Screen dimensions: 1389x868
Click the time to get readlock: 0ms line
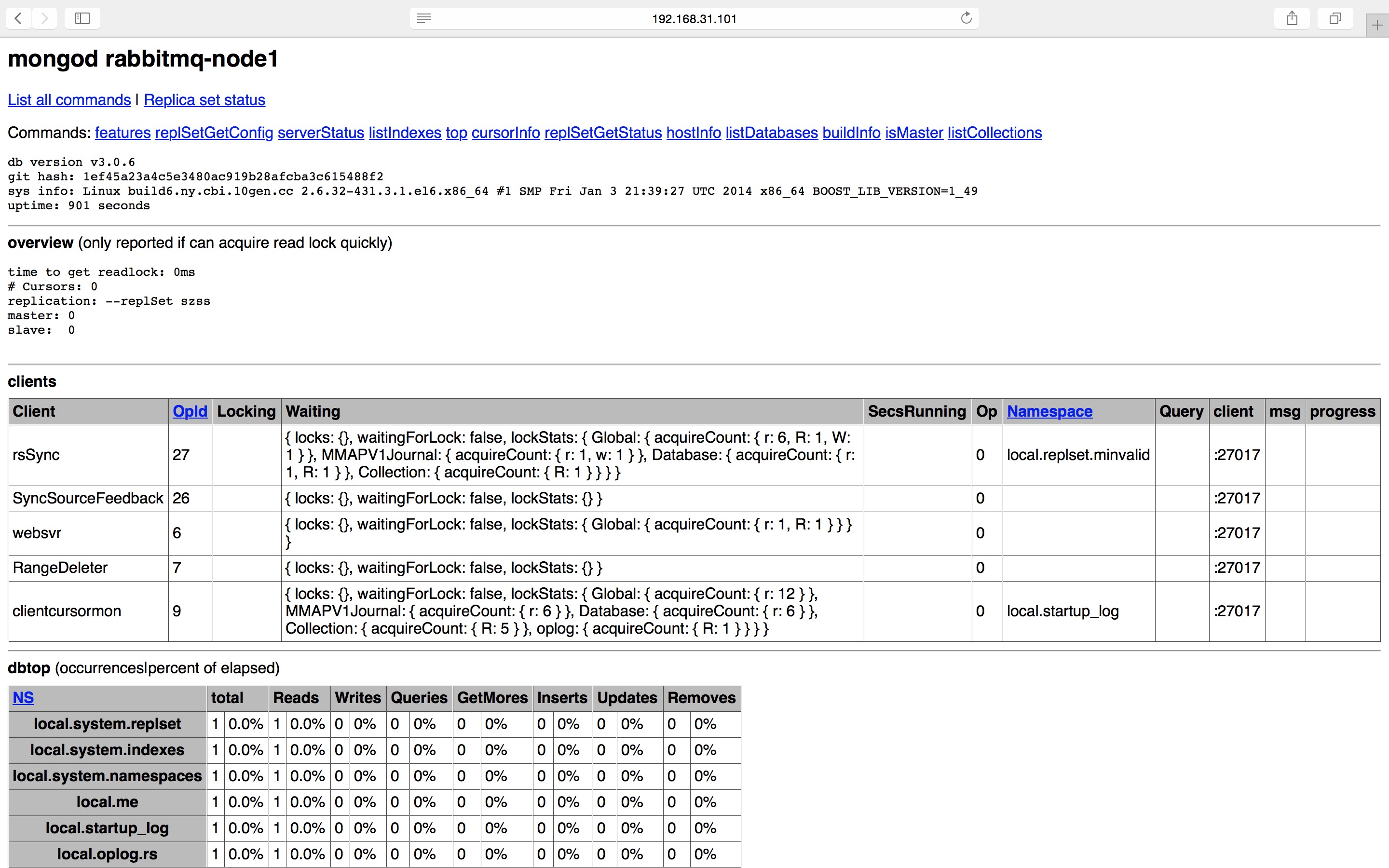(102, 272)
